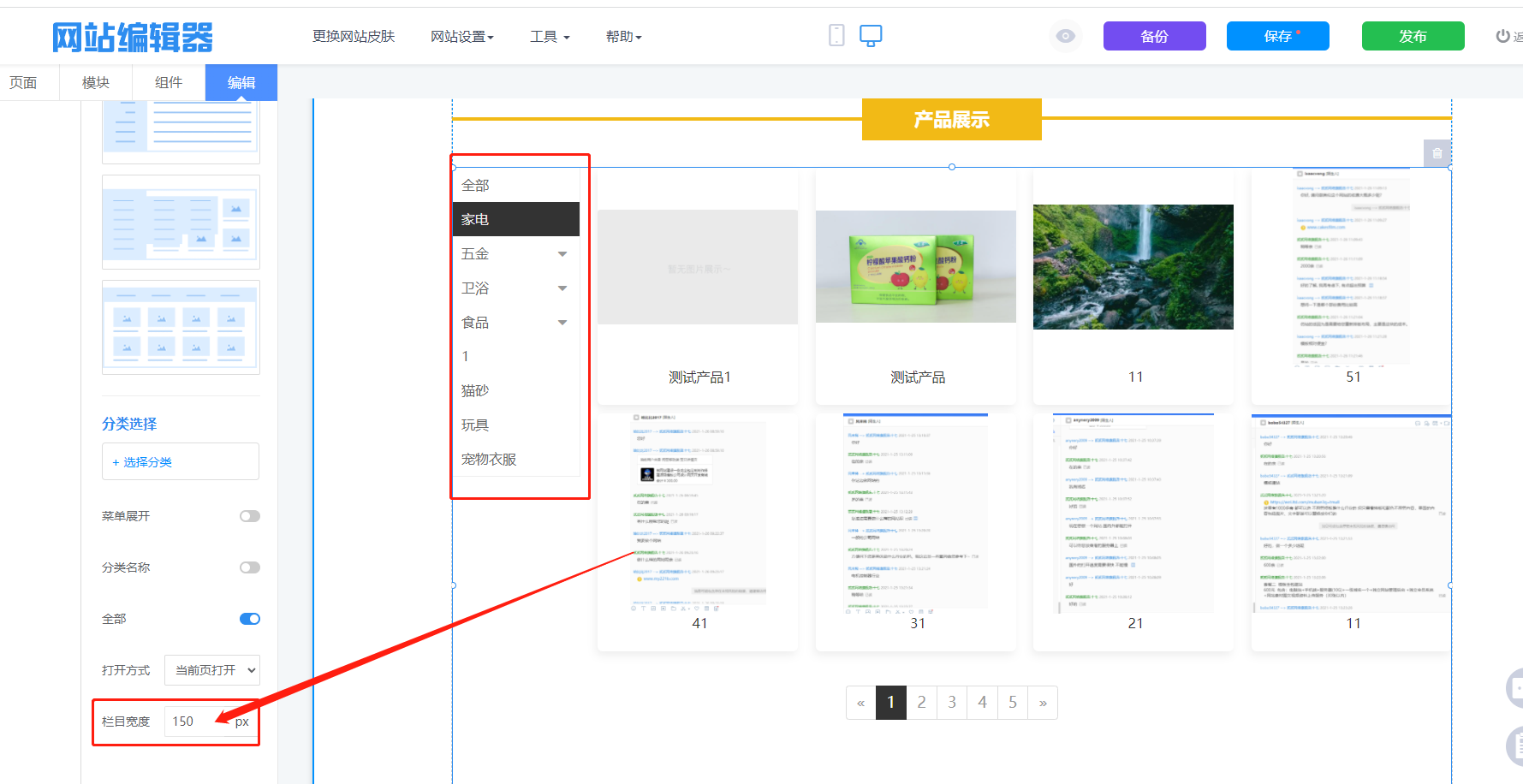Expand the 食品 category arrow

[562, 323]
